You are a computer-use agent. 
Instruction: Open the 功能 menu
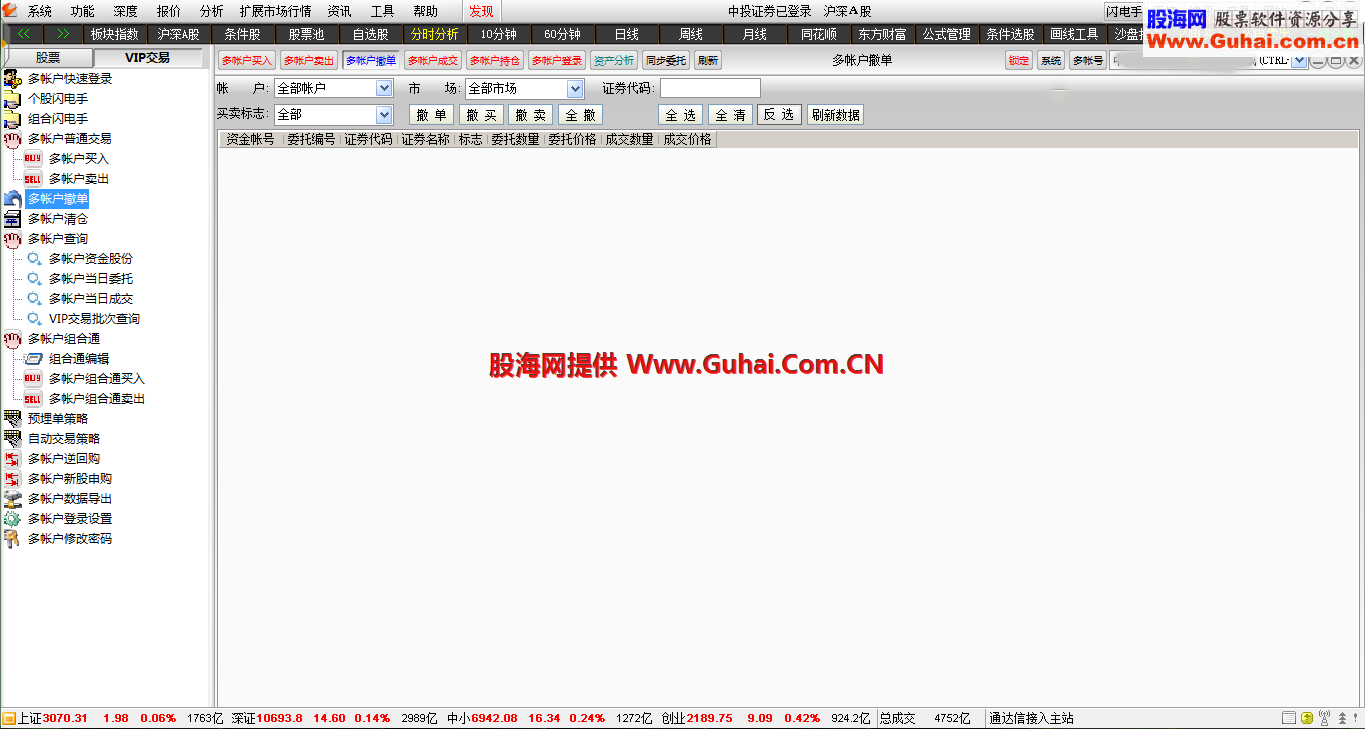coord(83,12)
